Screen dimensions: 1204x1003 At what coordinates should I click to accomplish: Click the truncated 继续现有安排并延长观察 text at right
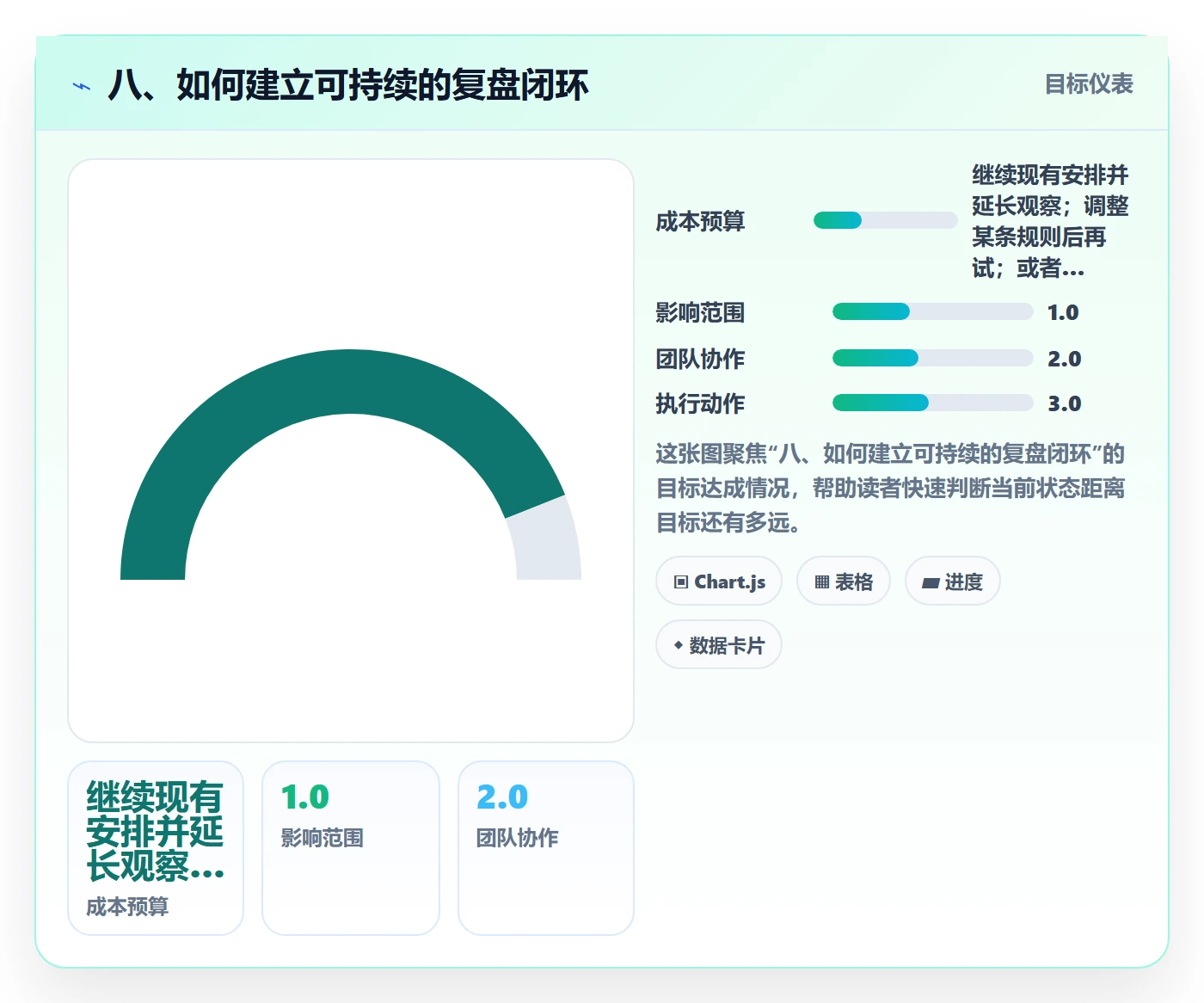coord(1050,221)
